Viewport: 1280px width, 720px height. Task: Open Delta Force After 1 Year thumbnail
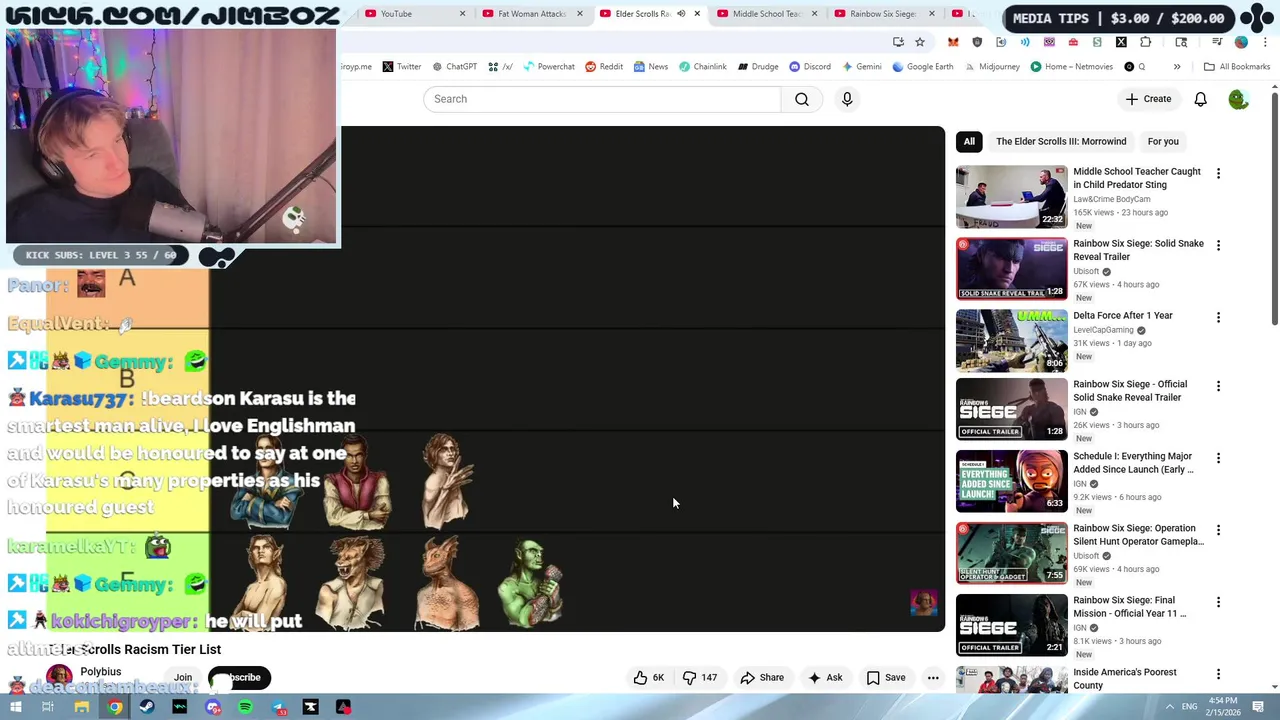1011,341
